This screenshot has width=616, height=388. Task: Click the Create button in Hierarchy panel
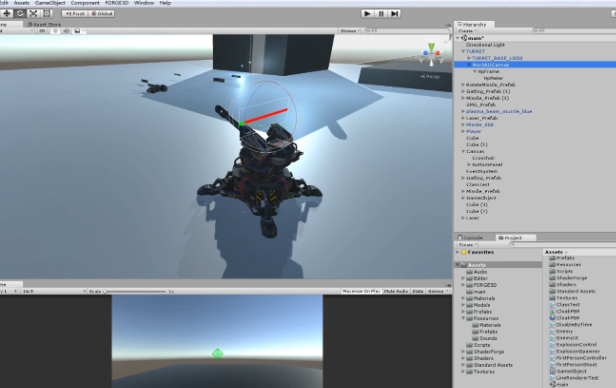tap(467, 31)
